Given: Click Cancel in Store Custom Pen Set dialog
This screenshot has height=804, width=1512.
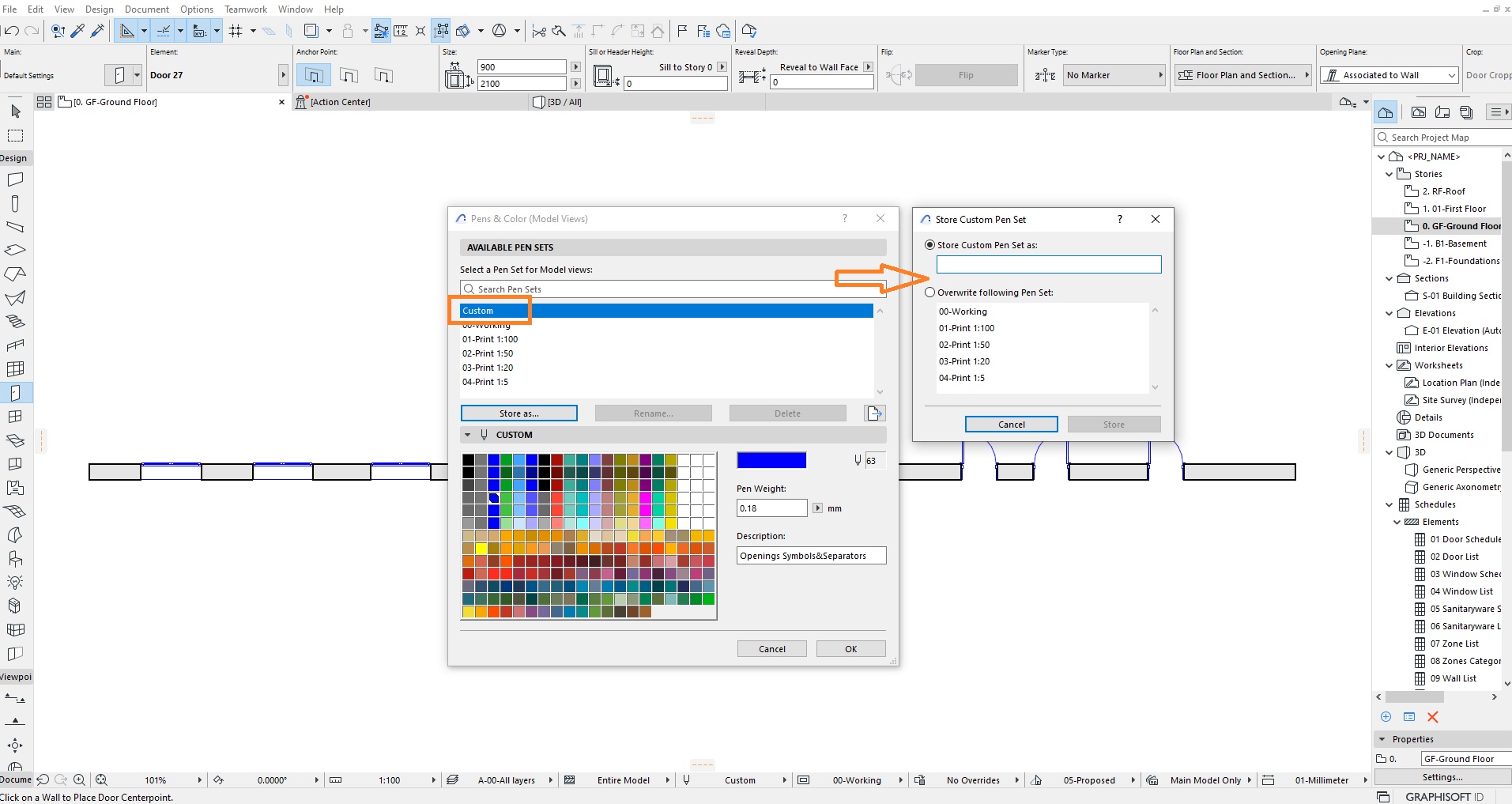Looking at the screenshot, I should 1011,425.
